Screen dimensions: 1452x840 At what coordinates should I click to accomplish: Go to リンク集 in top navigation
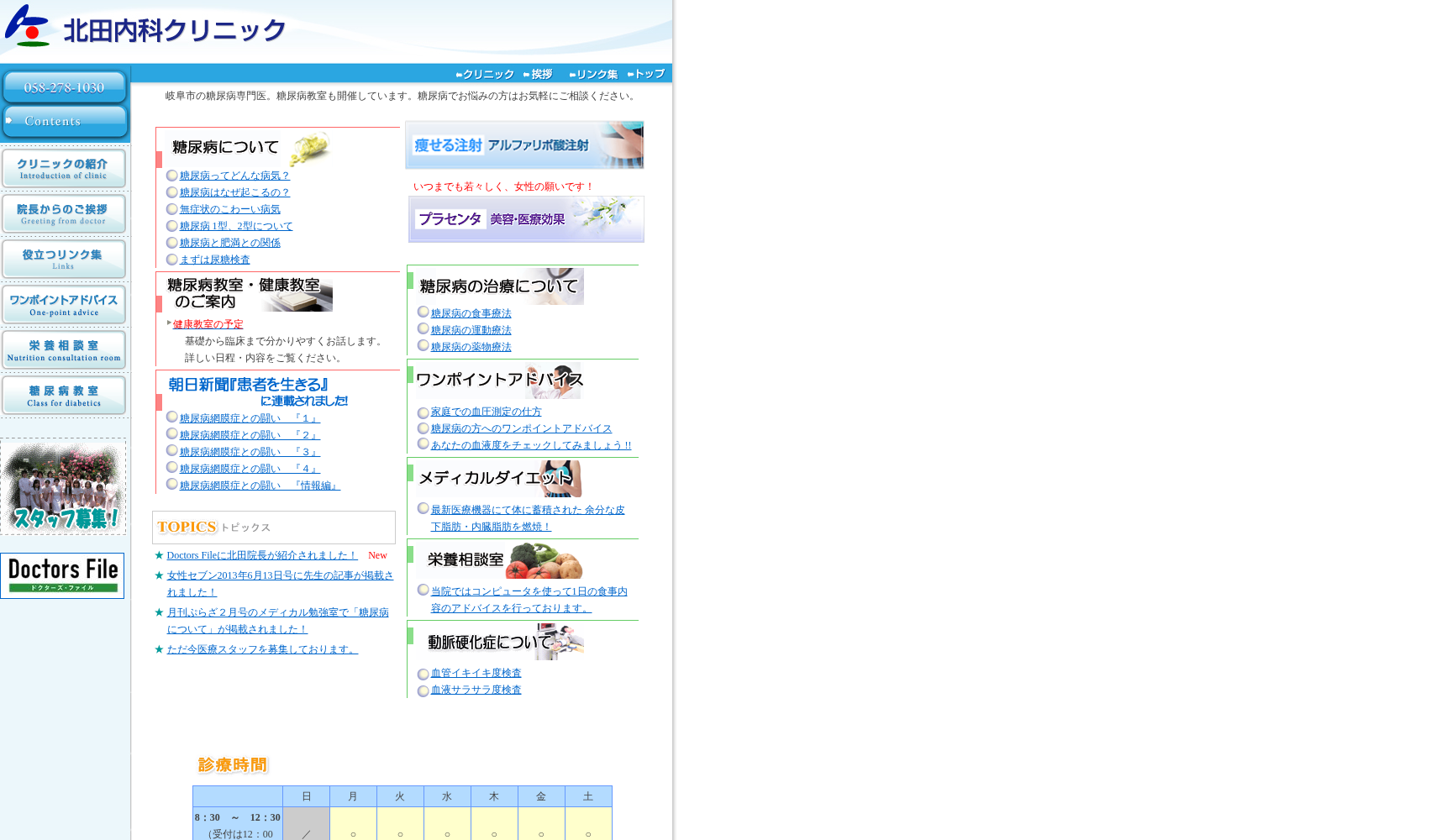(x=593, y=75)
